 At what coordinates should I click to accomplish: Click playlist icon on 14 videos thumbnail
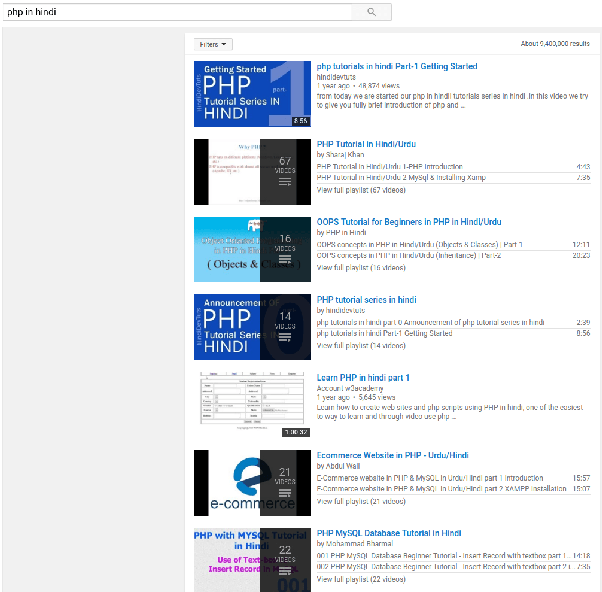(x=285, y=337)
